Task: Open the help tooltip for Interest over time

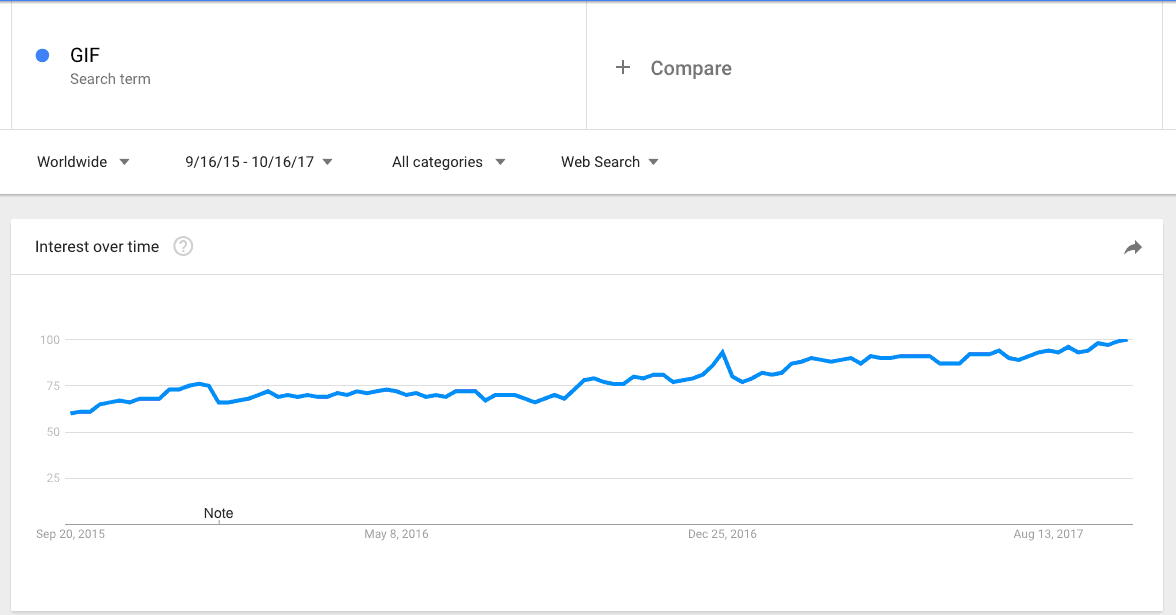Action: coord(183,246)
